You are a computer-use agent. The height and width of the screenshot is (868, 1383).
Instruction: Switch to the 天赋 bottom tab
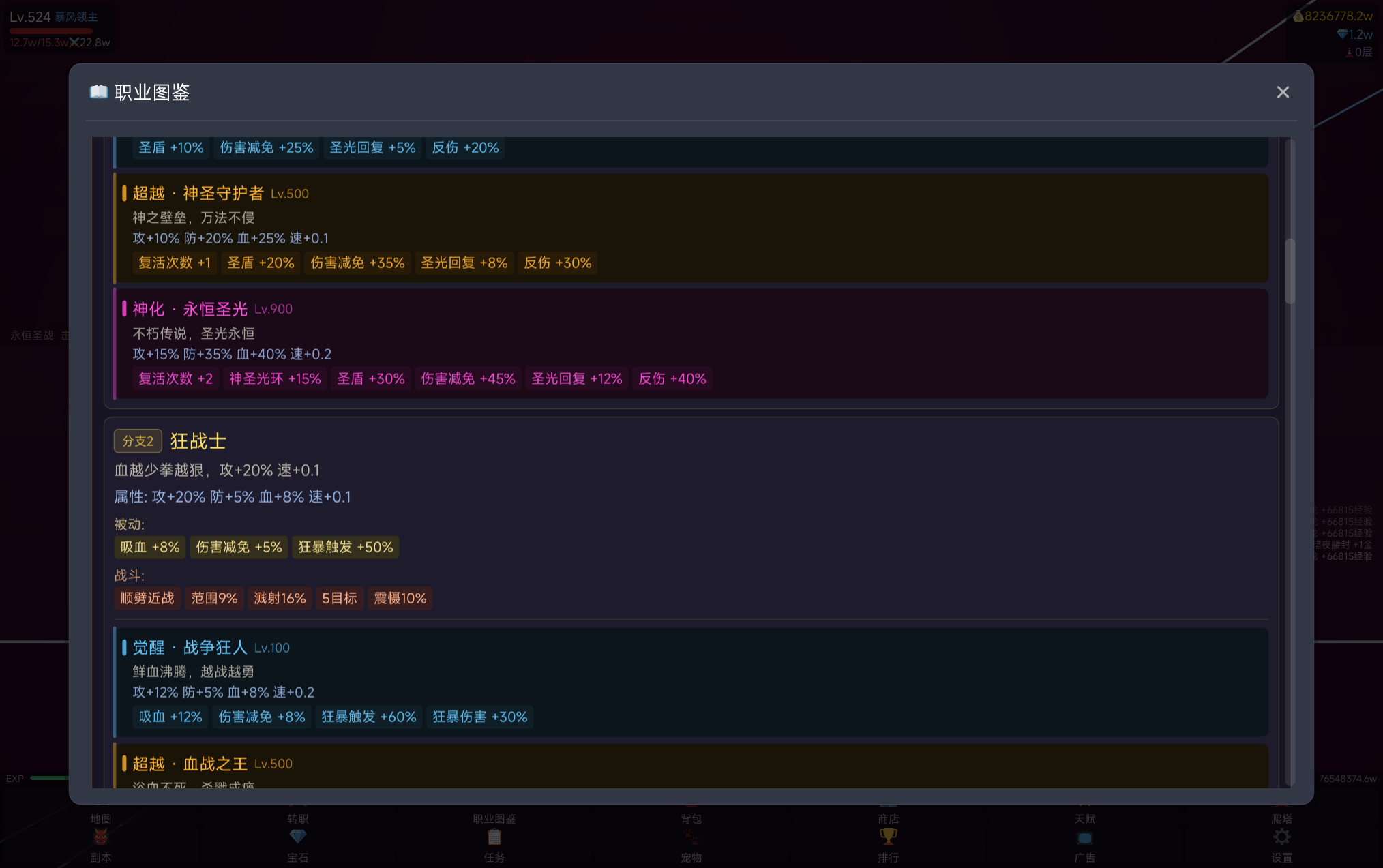[1085, 818]
